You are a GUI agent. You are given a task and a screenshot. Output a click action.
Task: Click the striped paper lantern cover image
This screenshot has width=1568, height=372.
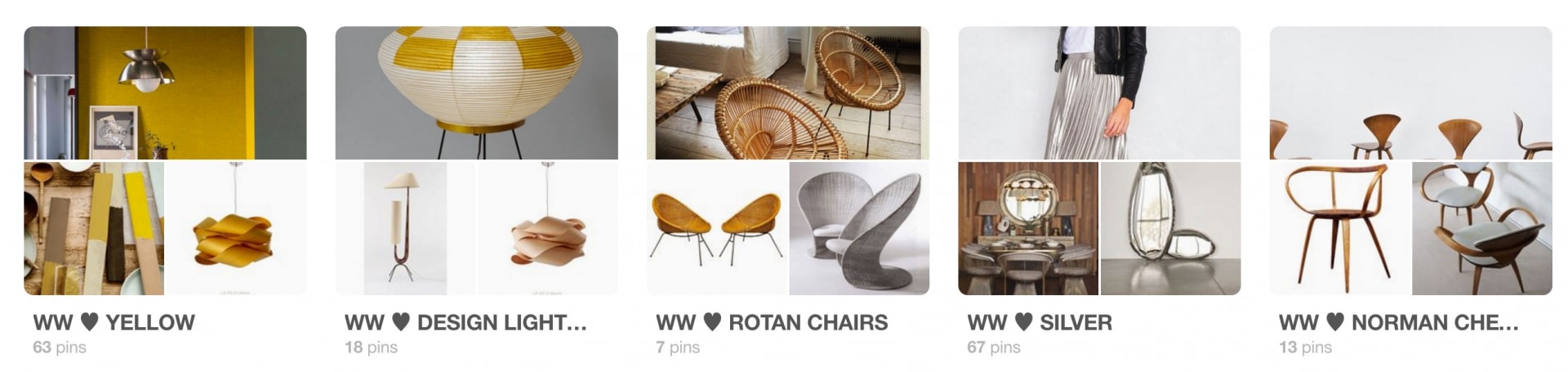(x=477, y=92)
